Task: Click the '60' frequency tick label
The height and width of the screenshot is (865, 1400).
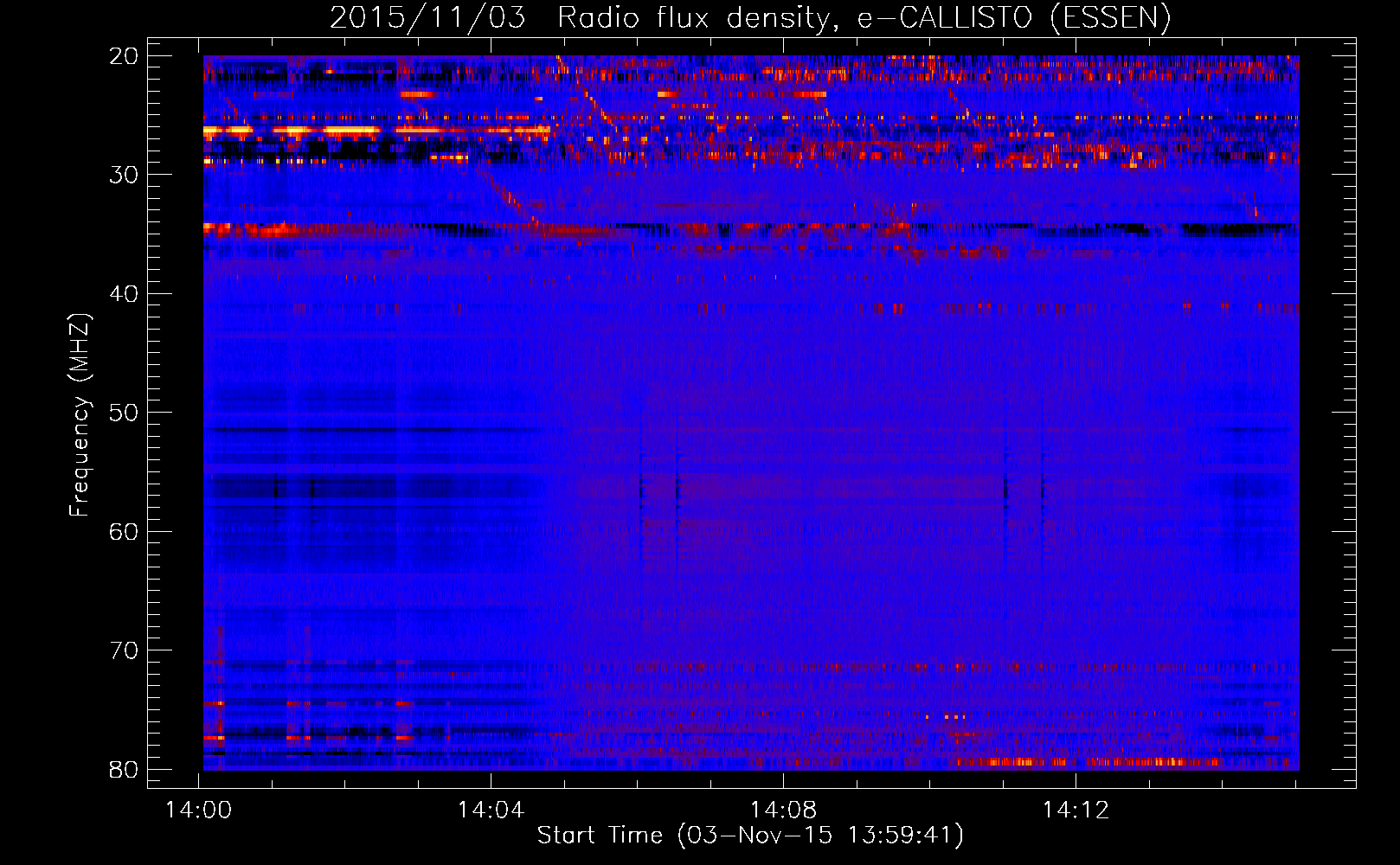Action: pos(125,532)
